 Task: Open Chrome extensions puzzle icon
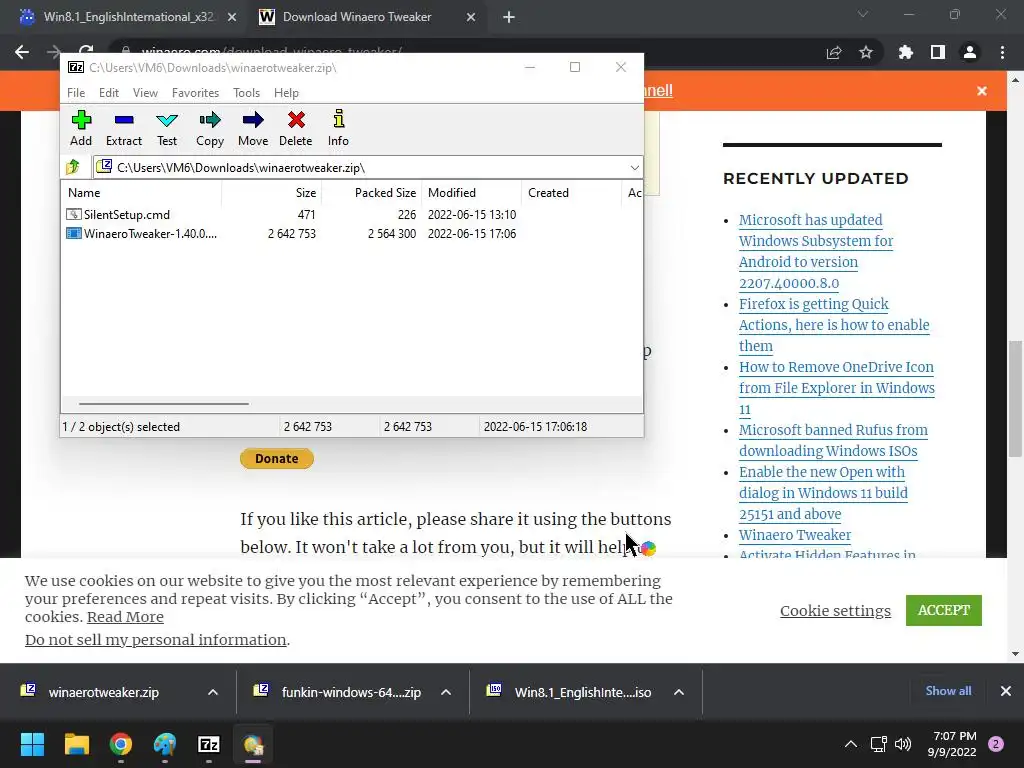pos(906,52)
